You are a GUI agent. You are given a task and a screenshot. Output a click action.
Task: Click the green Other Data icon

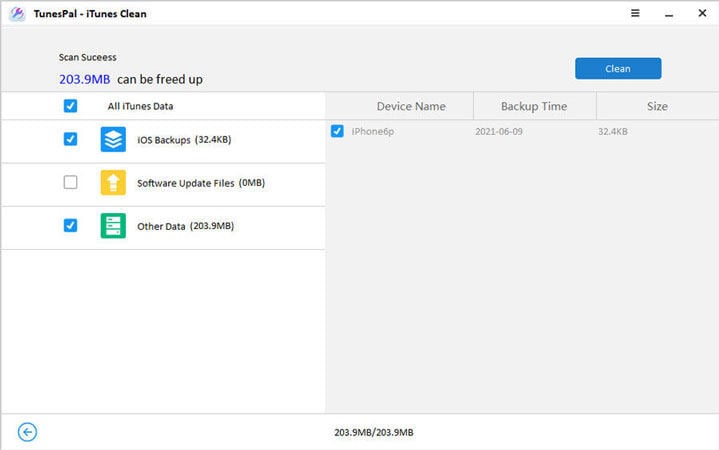(113, 226)
